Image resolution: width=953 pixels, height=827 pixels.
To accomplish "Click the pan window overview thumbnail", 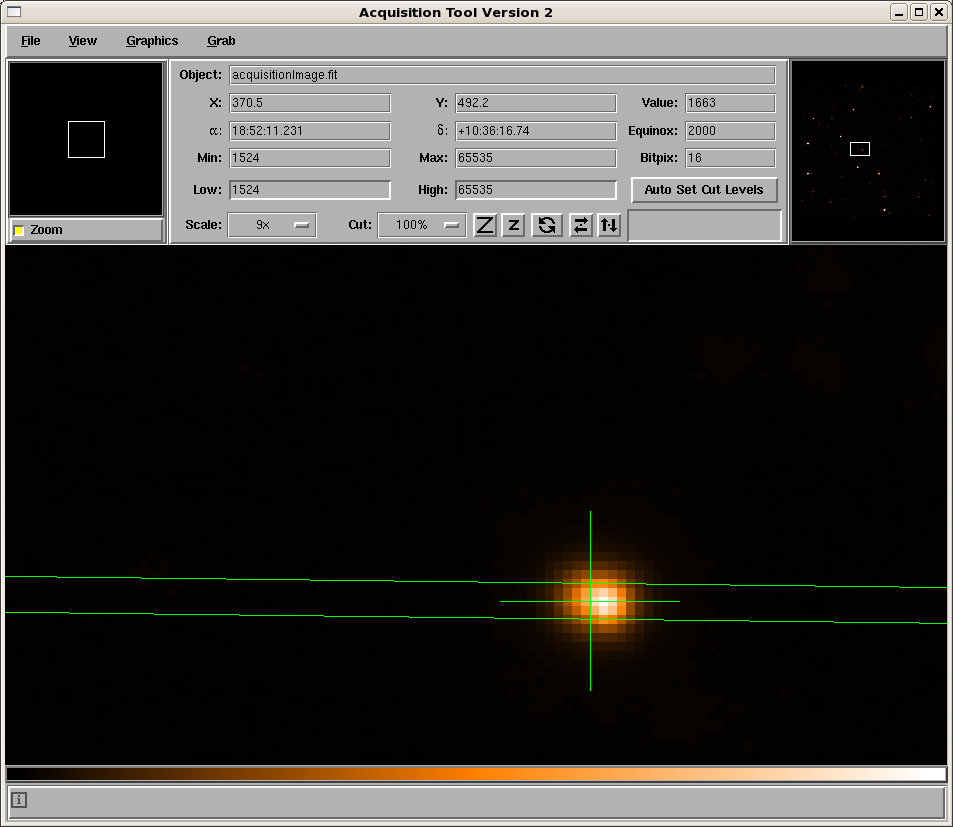I will tap(868, 151).
